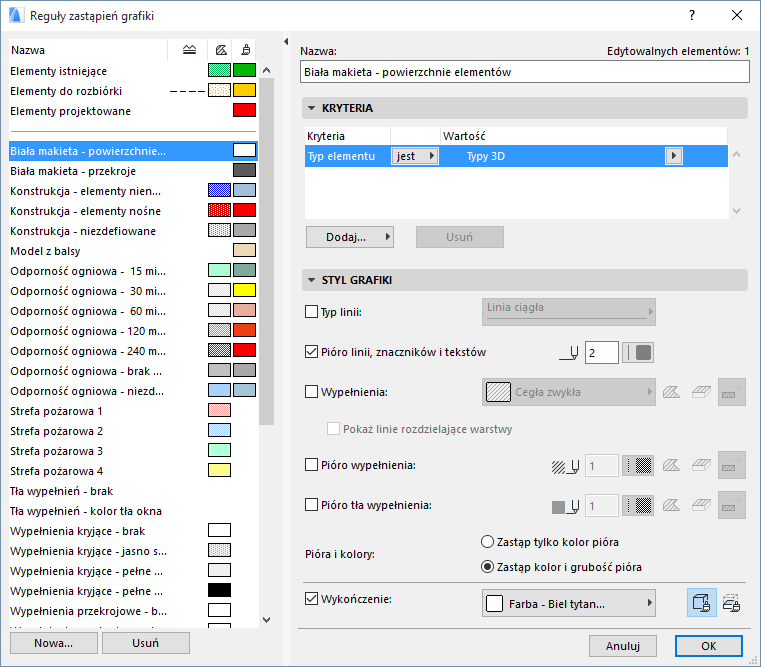Enable the Pióro tła wypełnienia checkbox
The width and height of the screenshot is (761, 667).
(311, 505)
